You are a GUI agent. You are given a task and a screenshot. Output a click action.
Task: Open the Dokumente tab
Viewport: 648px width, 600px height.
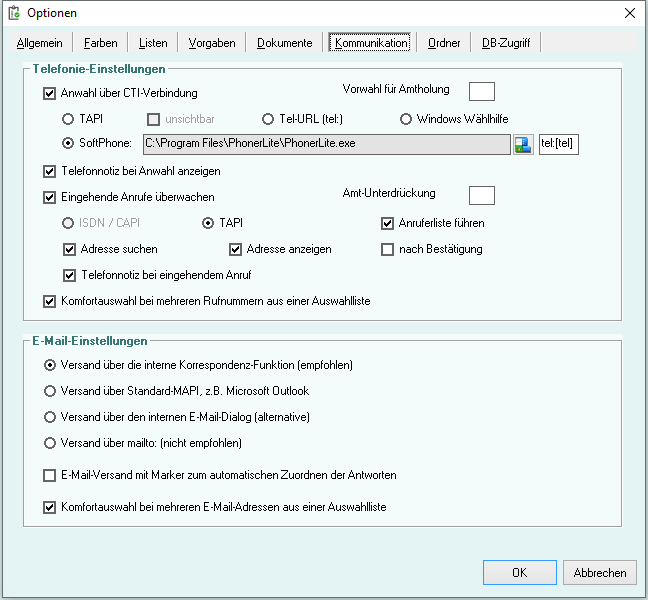click(284, 43)
